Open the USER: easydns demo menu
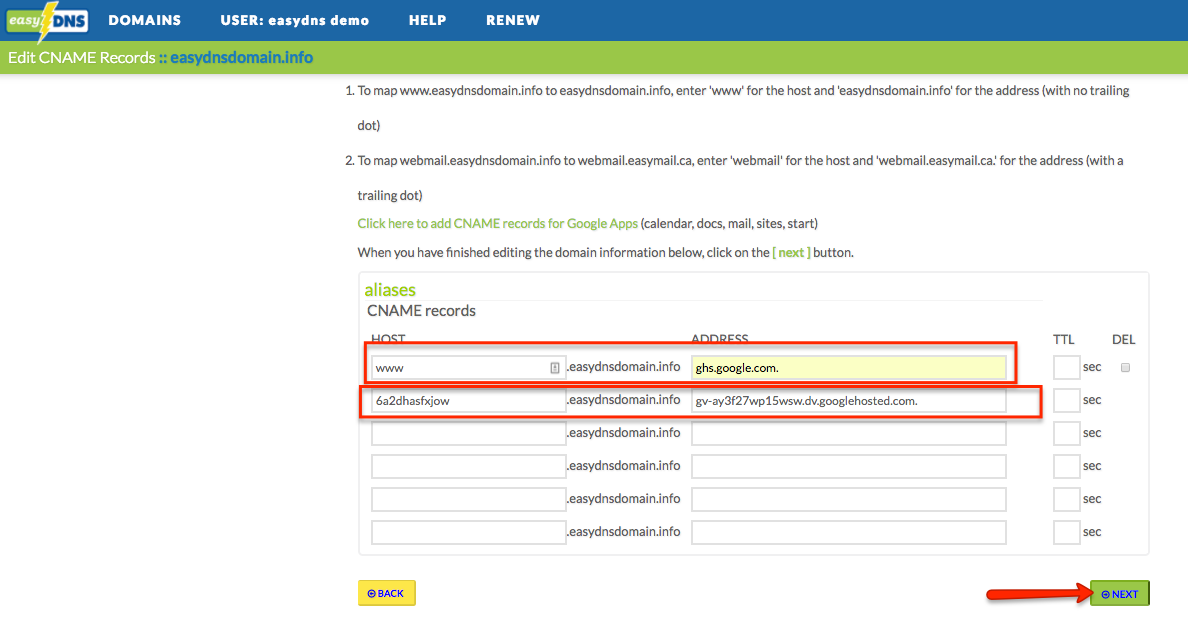Screen dimensions: 1188x621 click(295, 20)
